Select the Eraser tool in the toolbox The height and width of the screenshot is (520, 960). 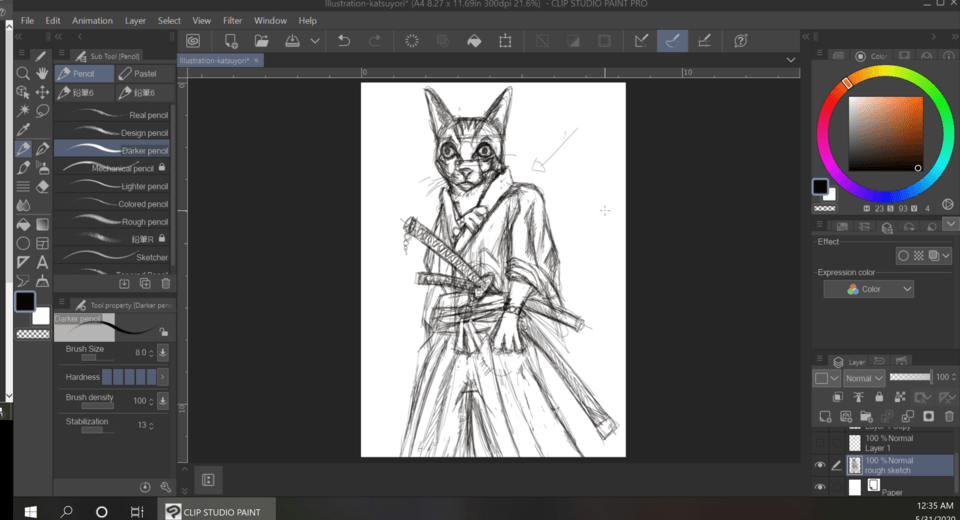[42, 186]
